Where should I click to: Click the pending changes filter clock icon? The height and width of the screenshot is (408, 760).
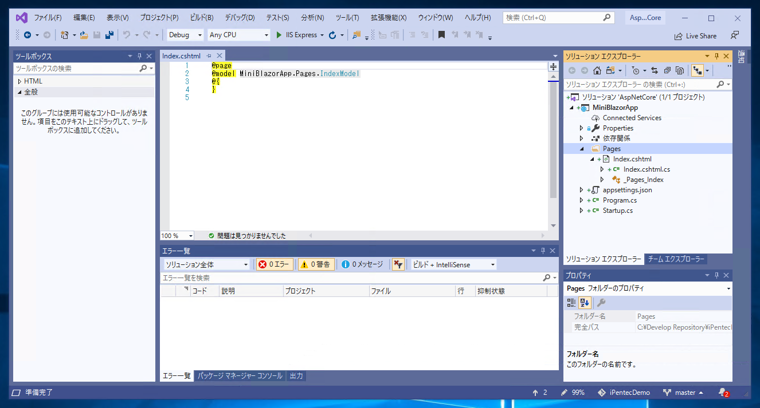click(635, 71)
